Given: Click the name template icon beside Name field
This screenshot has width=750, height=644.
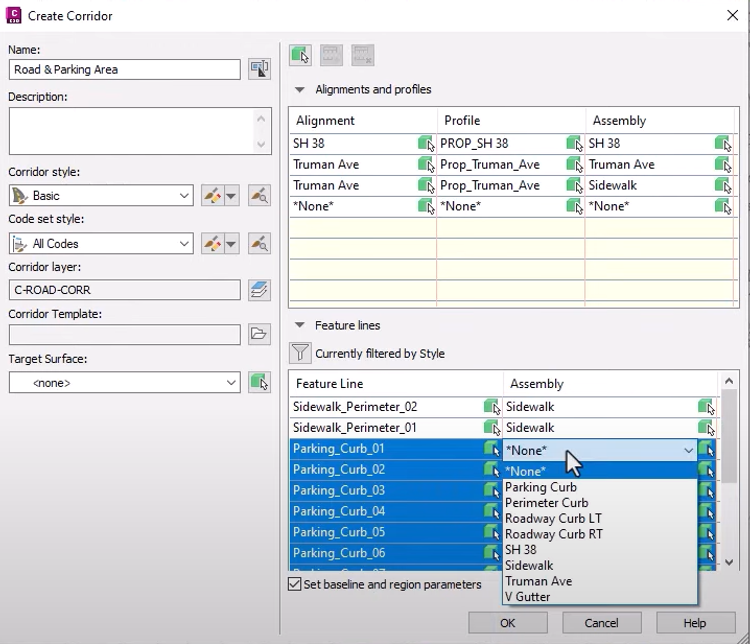Looking at the screenshot, I should 260,69.
